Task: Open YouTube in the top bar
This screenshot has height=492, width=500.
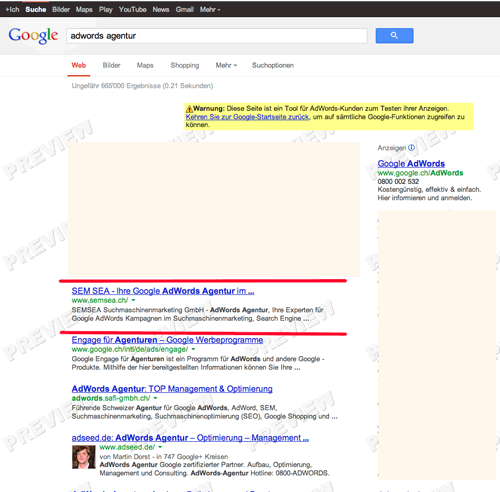Action: coord(133,10)
